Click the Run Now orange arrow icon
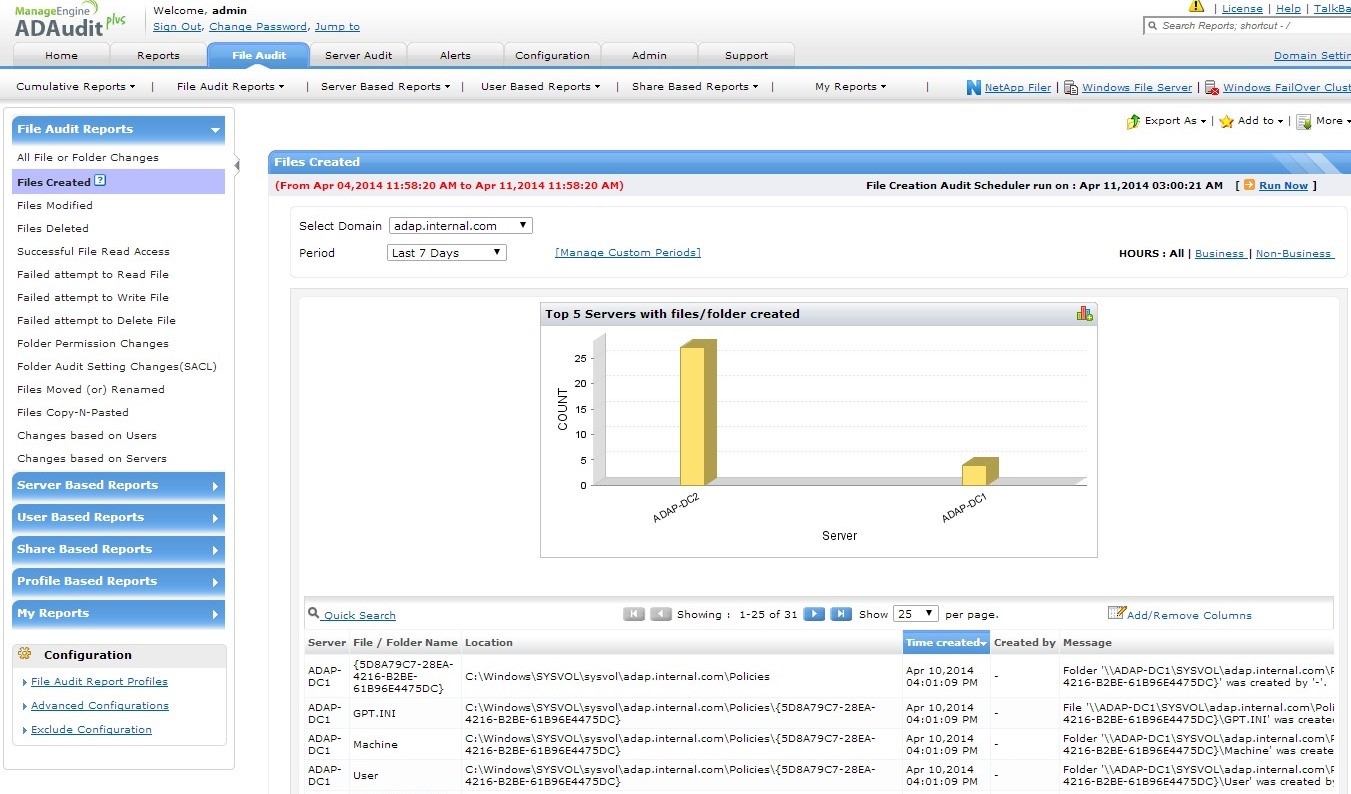 point(1249,185)
